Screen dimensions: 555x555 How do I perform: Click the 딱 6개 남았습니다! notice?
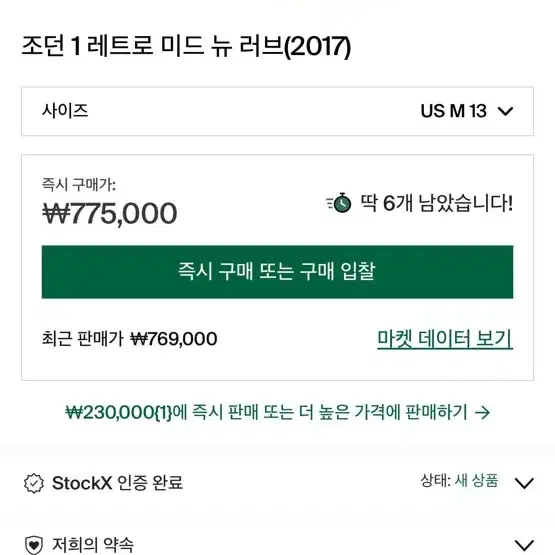coord(436,203)
